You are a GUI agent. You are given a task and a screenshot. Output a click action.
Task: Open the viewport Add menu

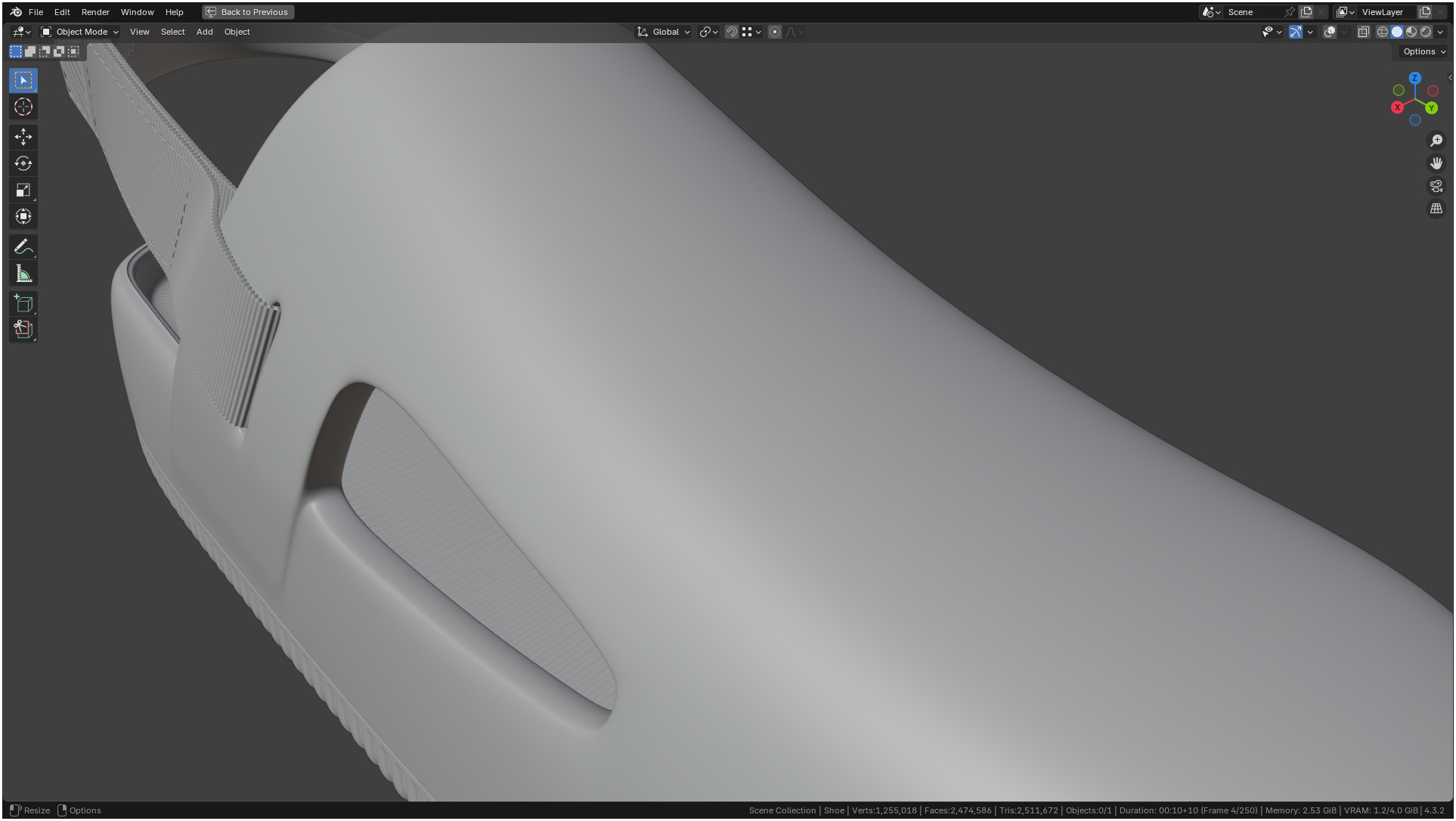pyautogui.click(x=204, y=32)
